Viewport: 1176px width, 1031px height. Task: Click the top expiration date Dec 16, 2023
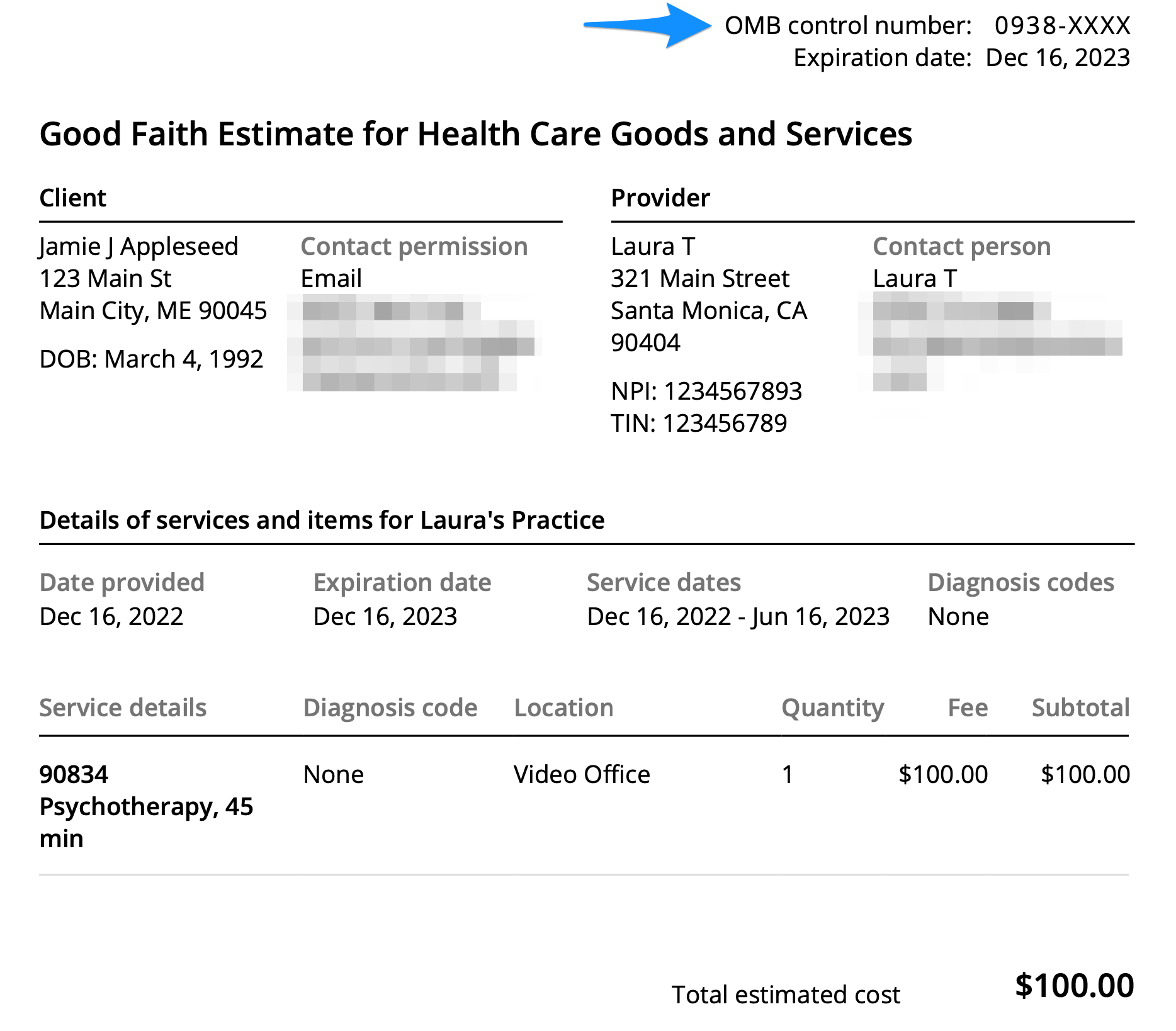[1058, 58]
